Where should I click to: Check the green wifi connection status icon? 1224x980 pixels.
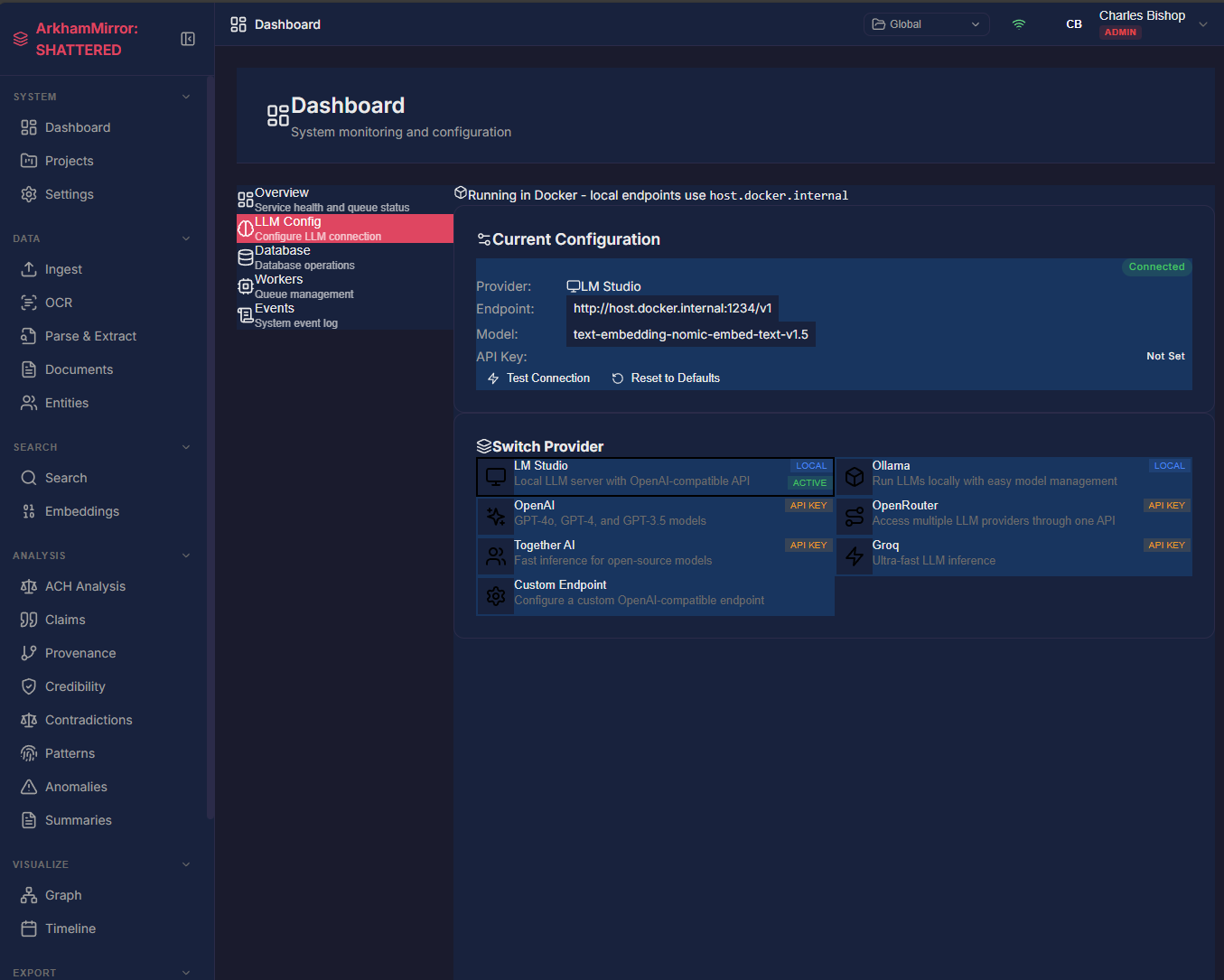1019,24
